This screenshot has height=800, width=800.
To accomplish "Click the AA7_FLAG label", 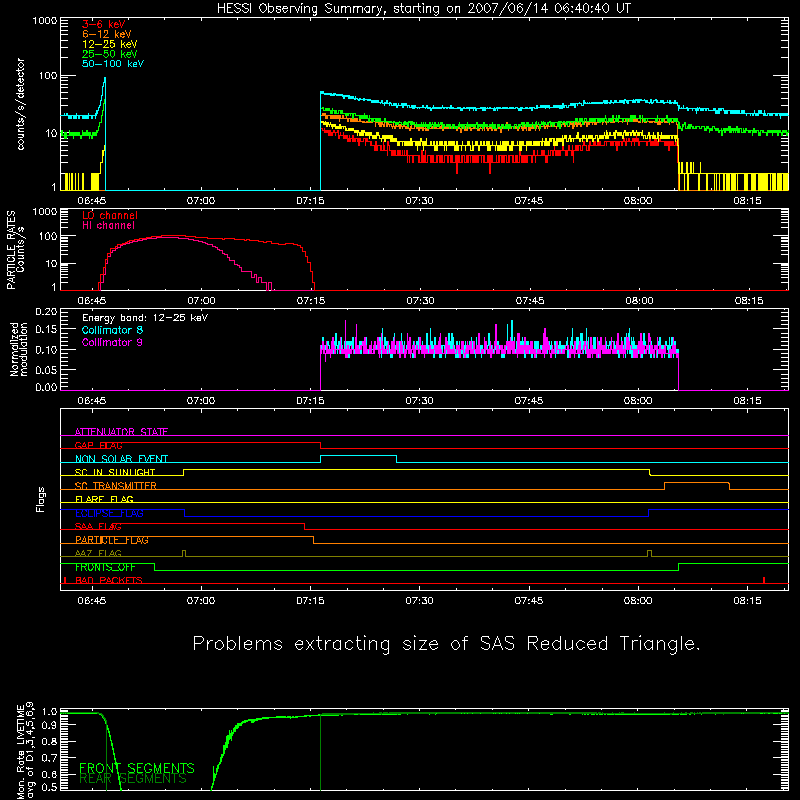I will point(98,554).
